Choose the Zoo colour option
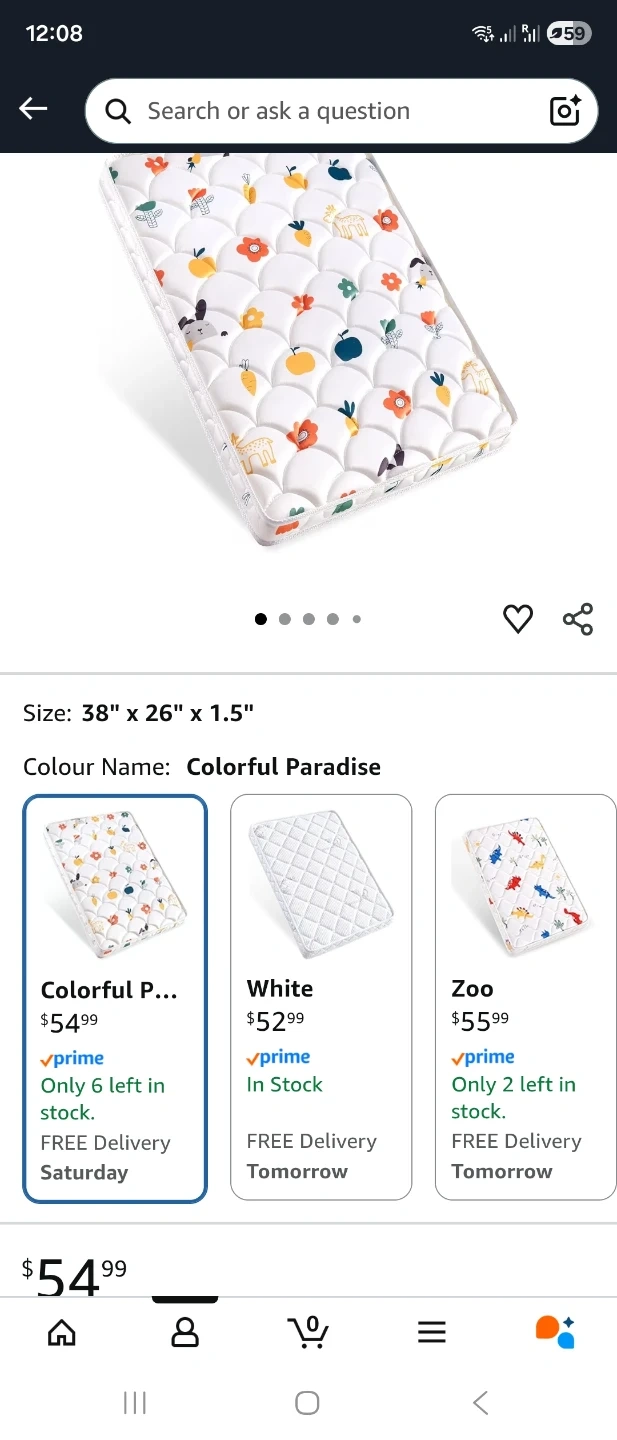Image resolution: width=617 pixels, height=1440 pixels. coord(525,996)
